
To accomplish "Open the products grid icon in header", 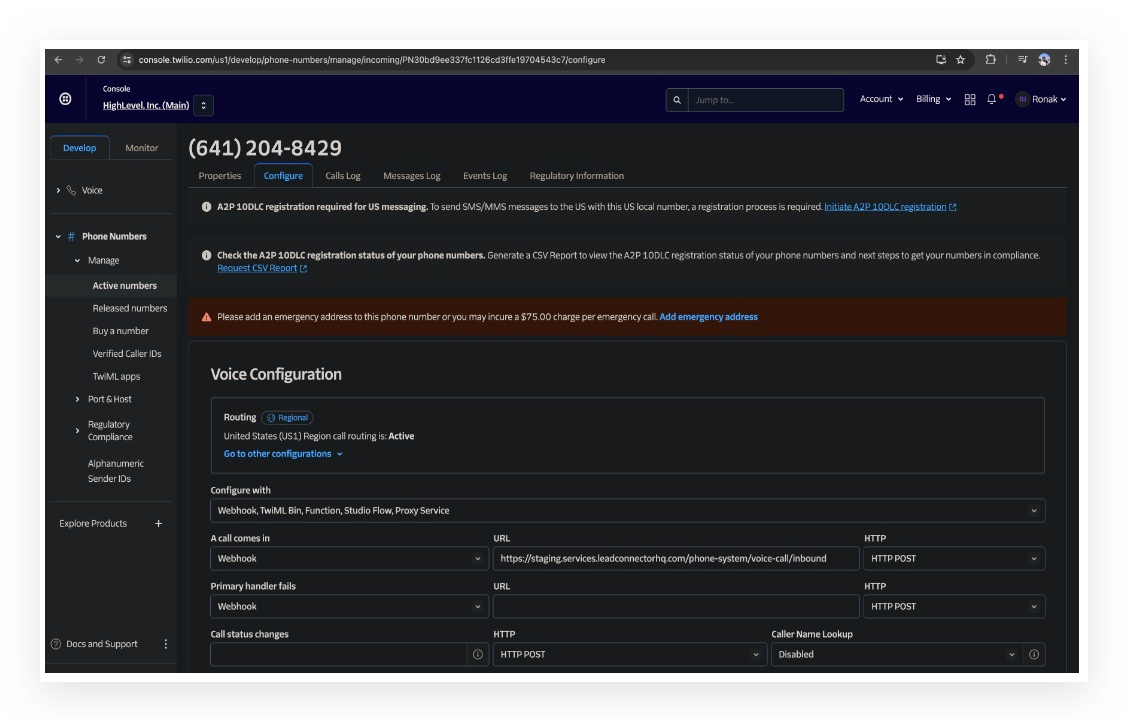I will pyautogui.click(x=970, y=99).
